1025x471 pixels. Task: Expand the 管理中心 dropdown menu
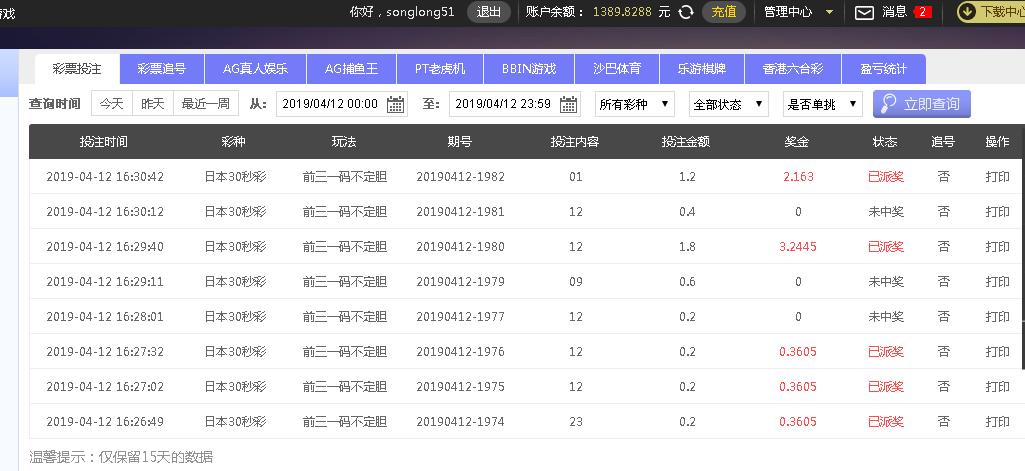[829, 12]
